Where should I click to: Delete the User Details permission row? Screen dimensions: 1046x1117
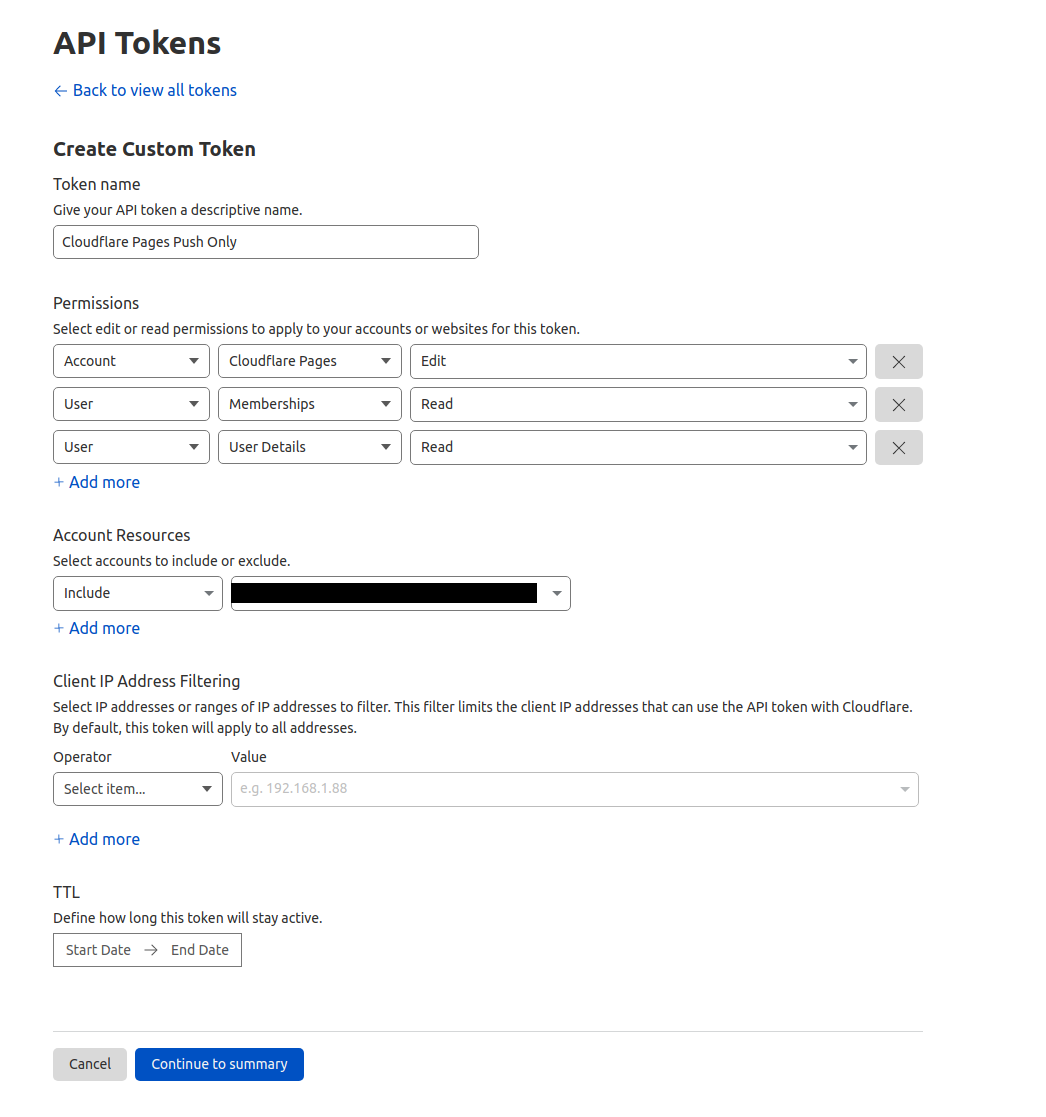(898, 447)
